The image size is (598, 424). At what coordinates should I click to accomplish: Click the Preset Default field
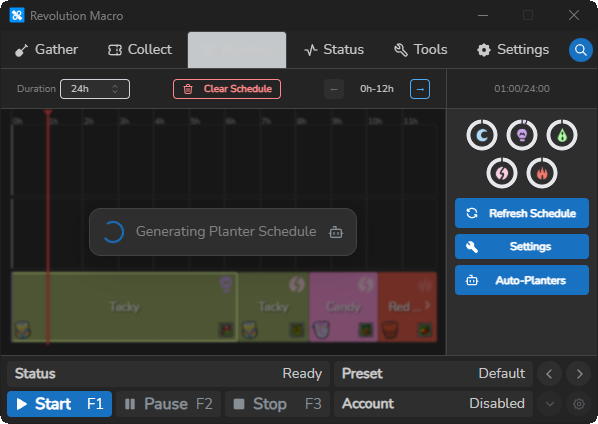(x=433, y=374)
